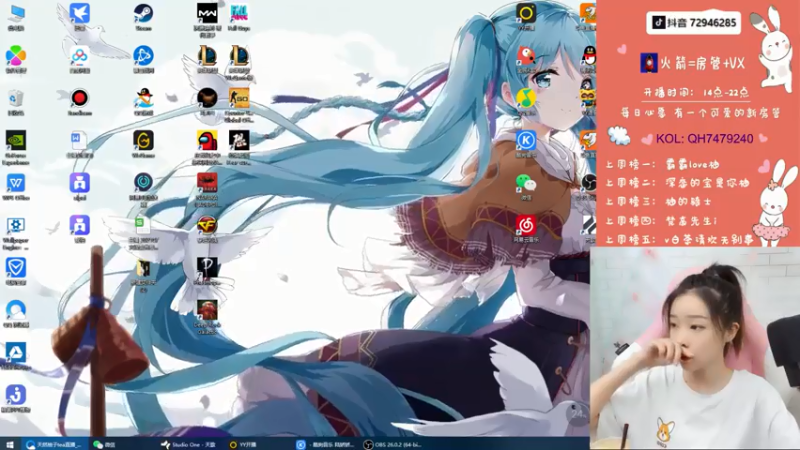Screen dimensions: 800x450
Task: Launch the WeGame shortcut
Action: (143, 144)
